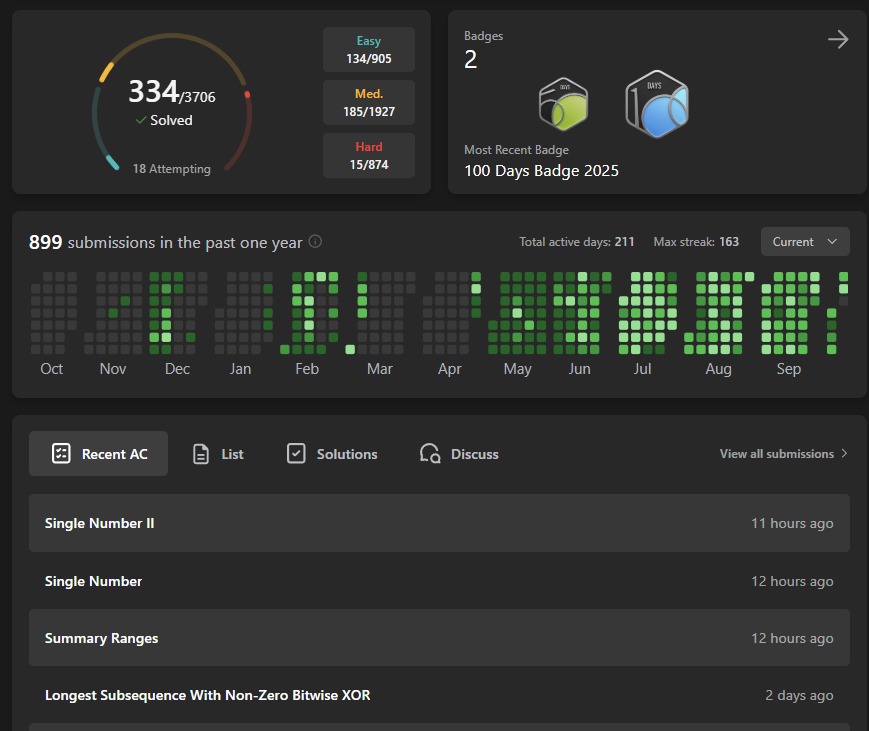Switch to the Discuss tab
Viewport: 869px width, 731px height.
[x=458, y=454]
